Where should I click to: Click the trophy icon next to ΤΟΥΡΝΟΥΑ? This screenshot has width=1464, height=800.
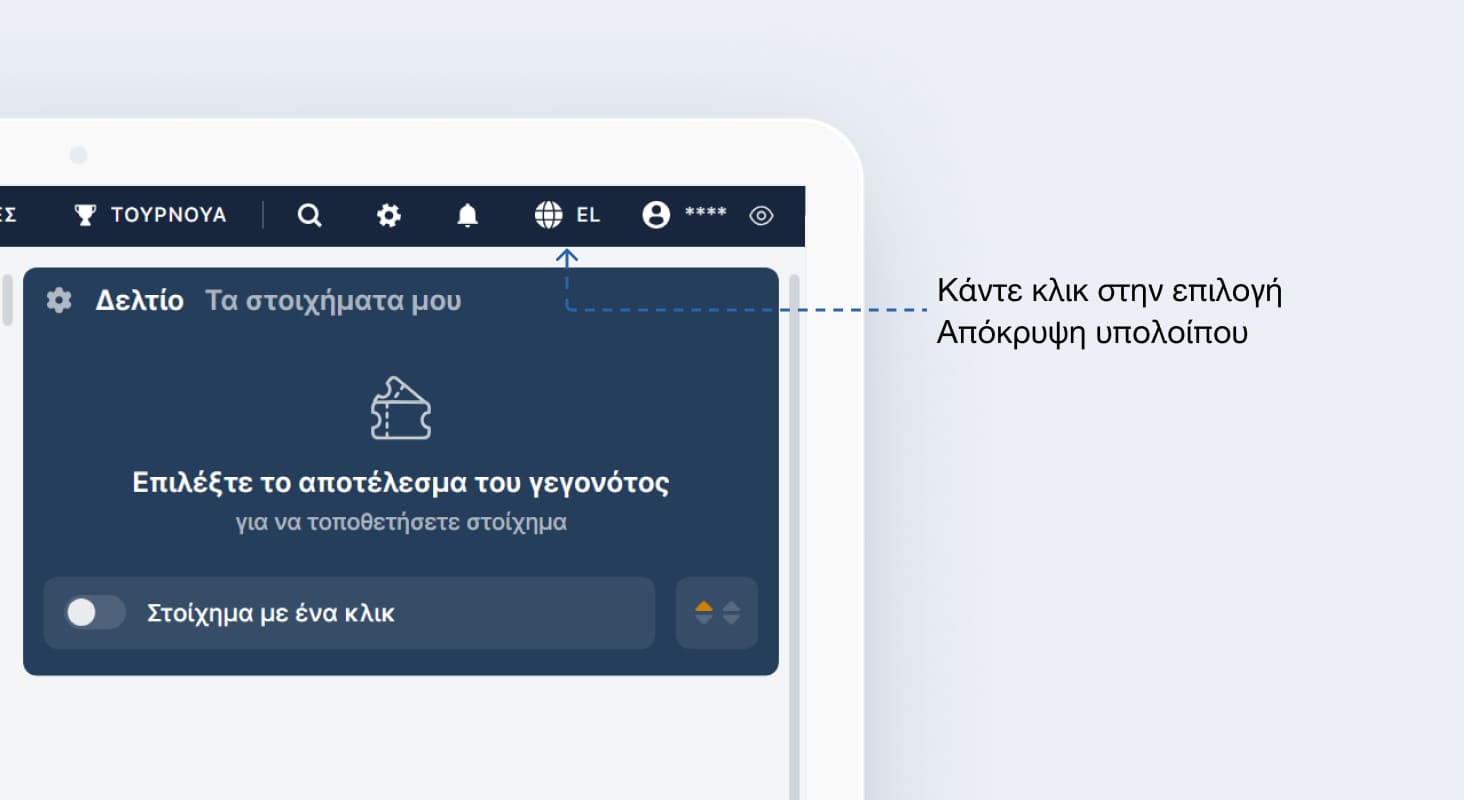[86, 213]
